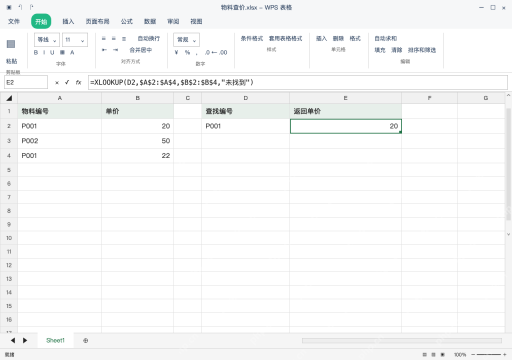Screen dimensions: 512x360
Task: Go to previous sheet with left arrow
Action: [x=13, y=340]
